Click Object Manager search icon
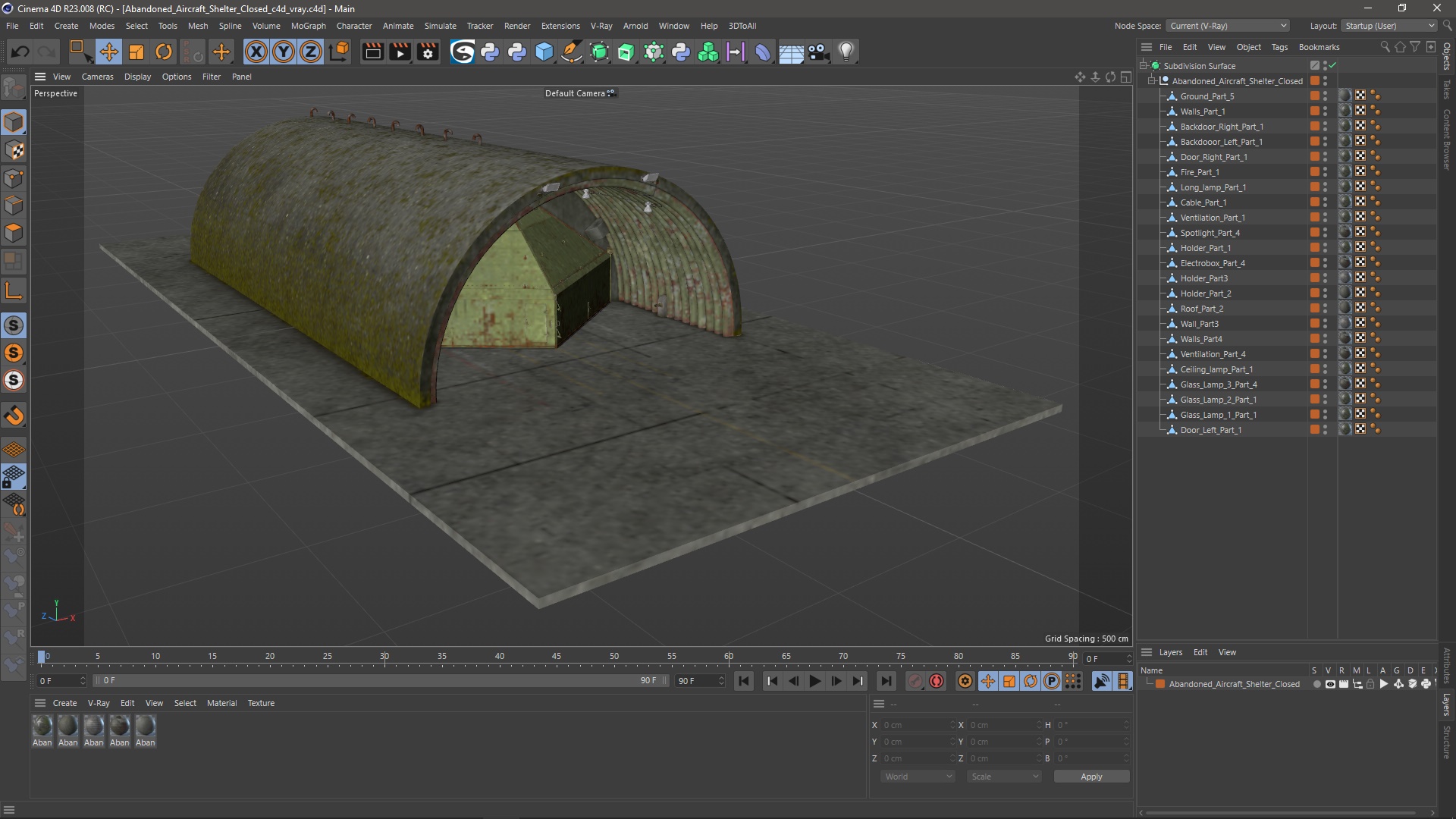The width and height of the screenshot is (1456, 819). (x=1385, y=47)
